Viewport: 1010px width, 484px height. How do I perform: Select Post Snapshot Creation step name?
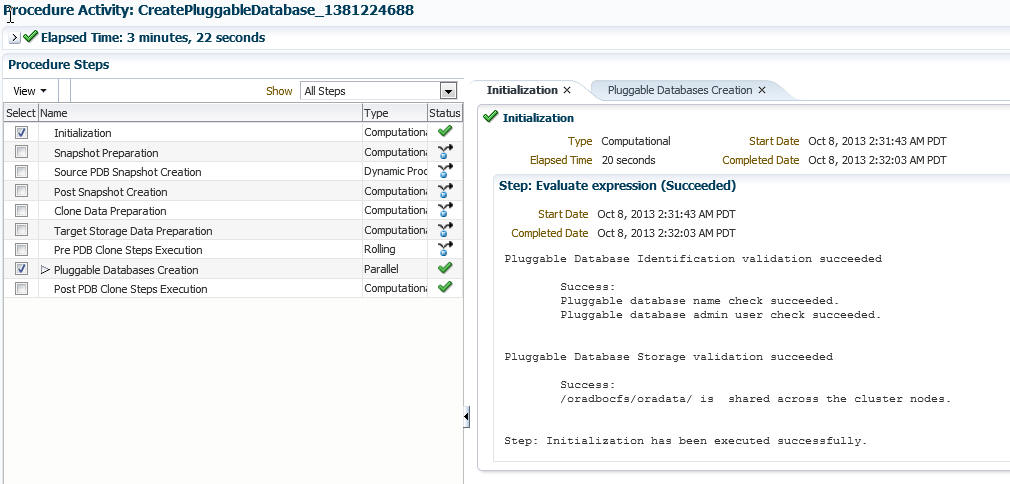(x=110, y=192)
